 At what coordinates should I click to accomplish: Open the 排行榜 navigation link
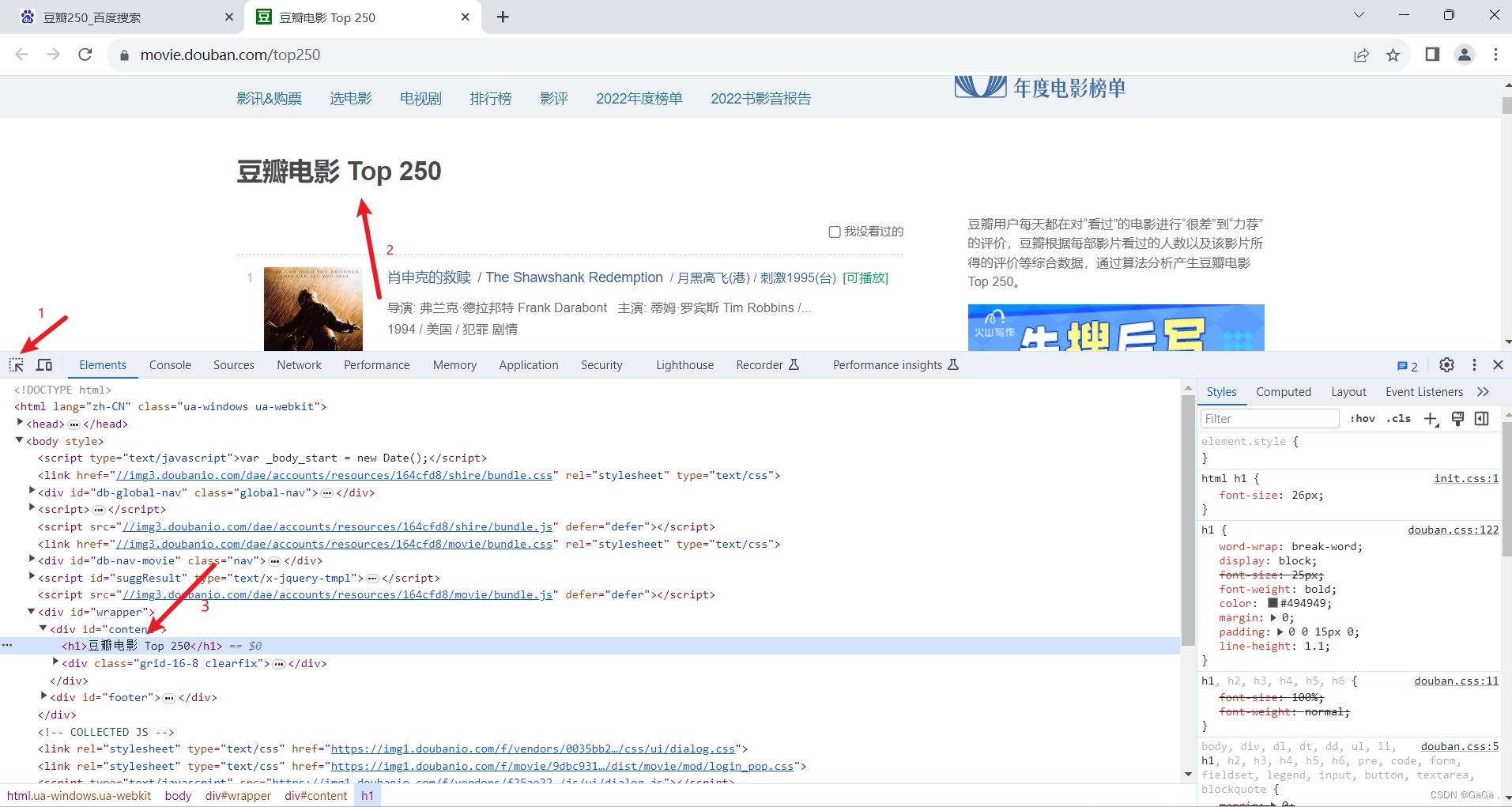pos(491,99)
